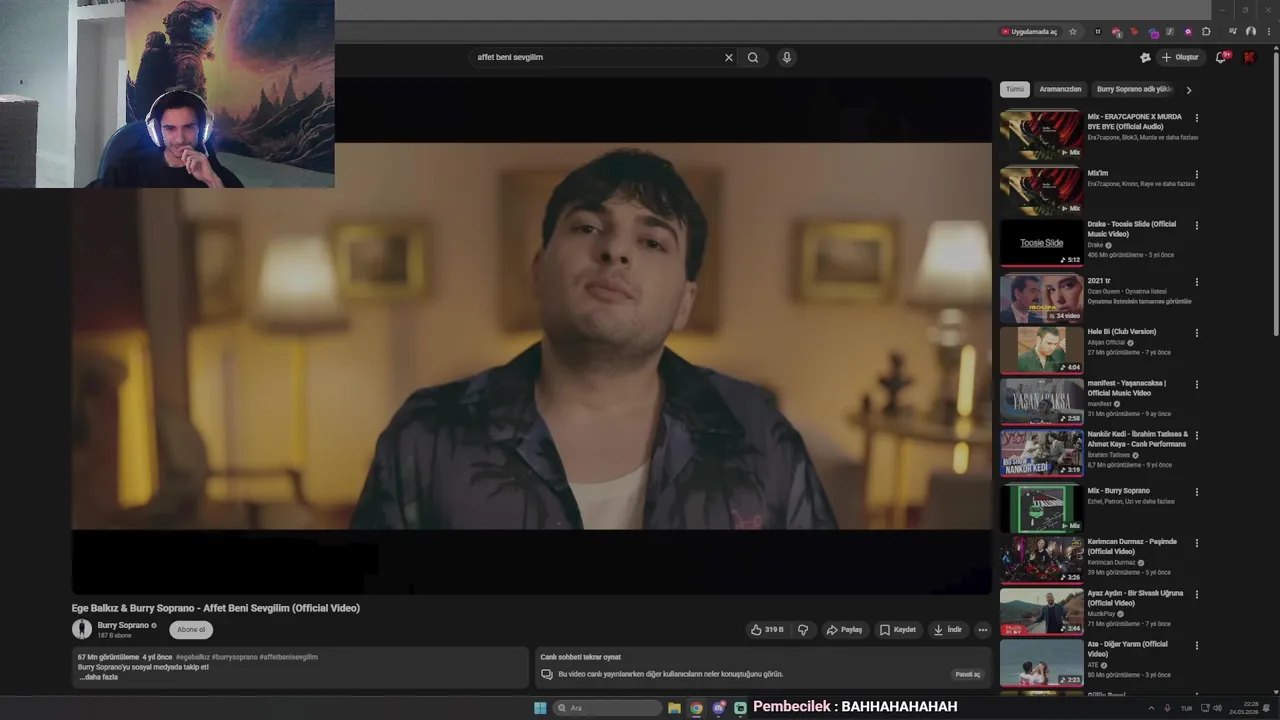Image resolution: width=1280 pixels, height=720 pixels.
Task: Expand the description with ...daha fazla
Action: (99, 677)
